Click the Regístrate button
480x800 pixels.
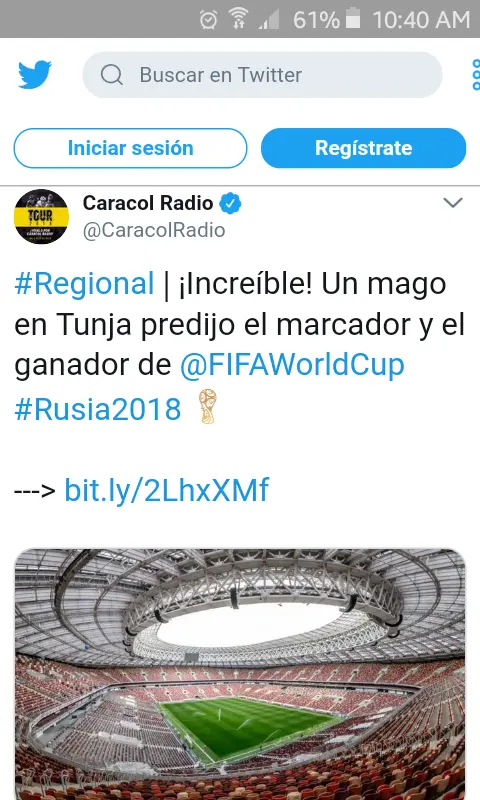point(363,148)
